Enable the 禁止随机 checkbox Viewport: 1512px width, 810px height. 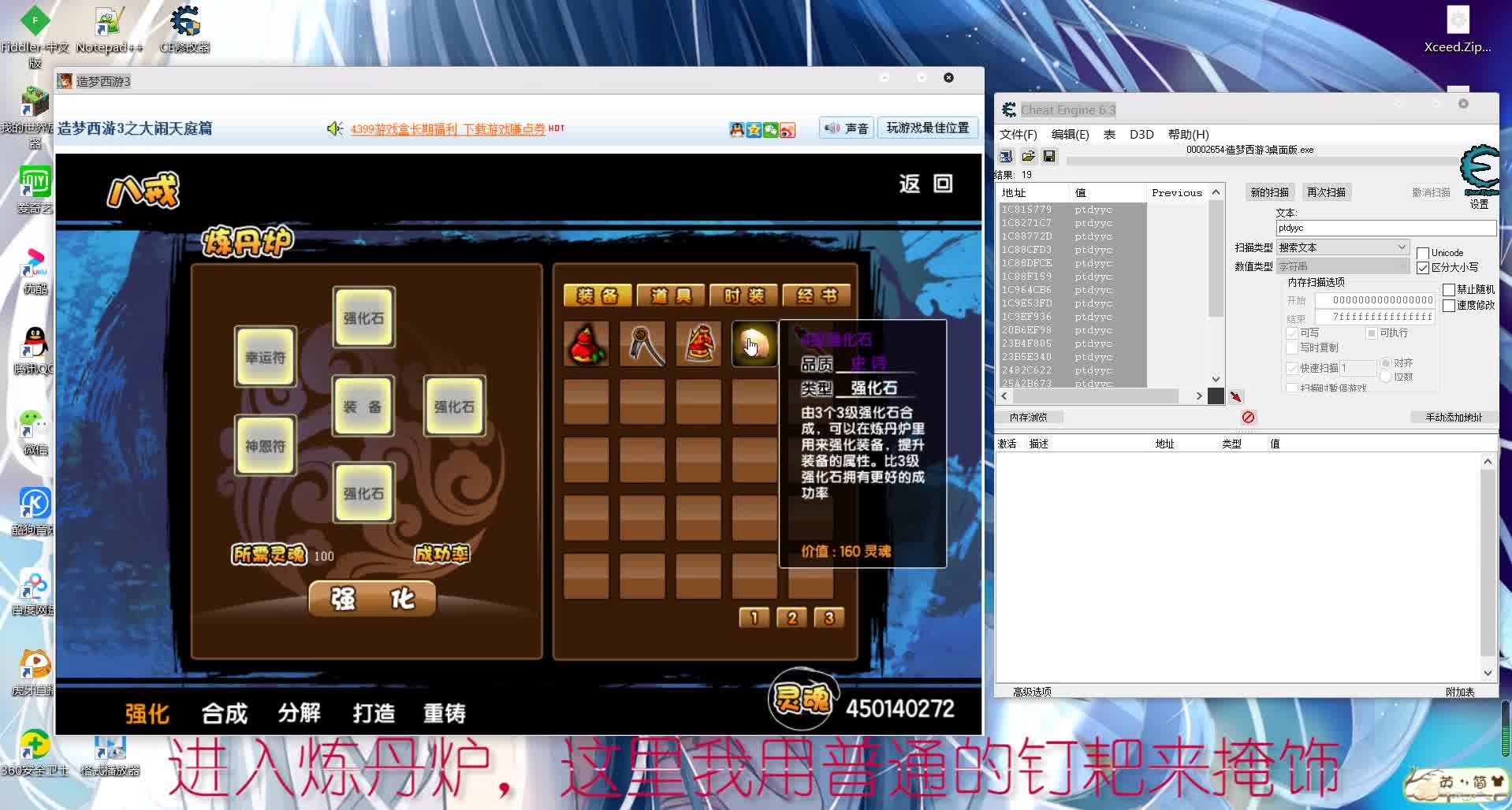point(1449,290)
